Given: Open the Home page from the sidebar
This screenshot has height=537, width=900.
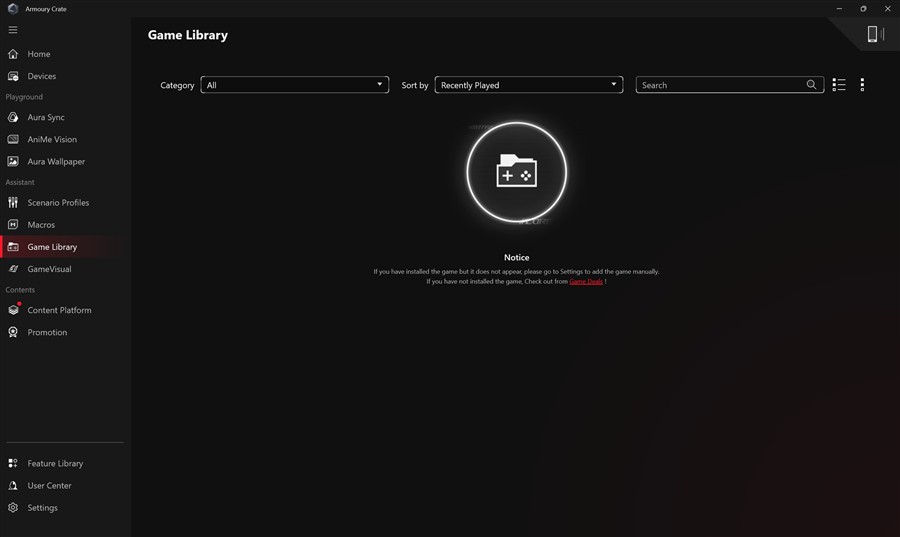Looking at the screenshot, I should pos(39,54).
